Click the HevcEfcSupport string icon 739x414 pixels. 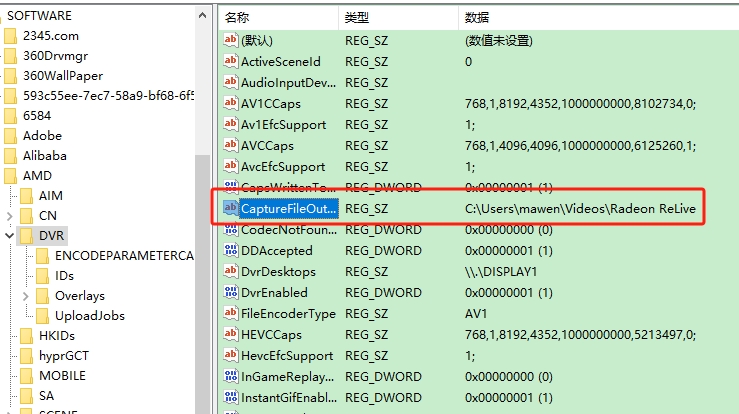pos(230,355)
